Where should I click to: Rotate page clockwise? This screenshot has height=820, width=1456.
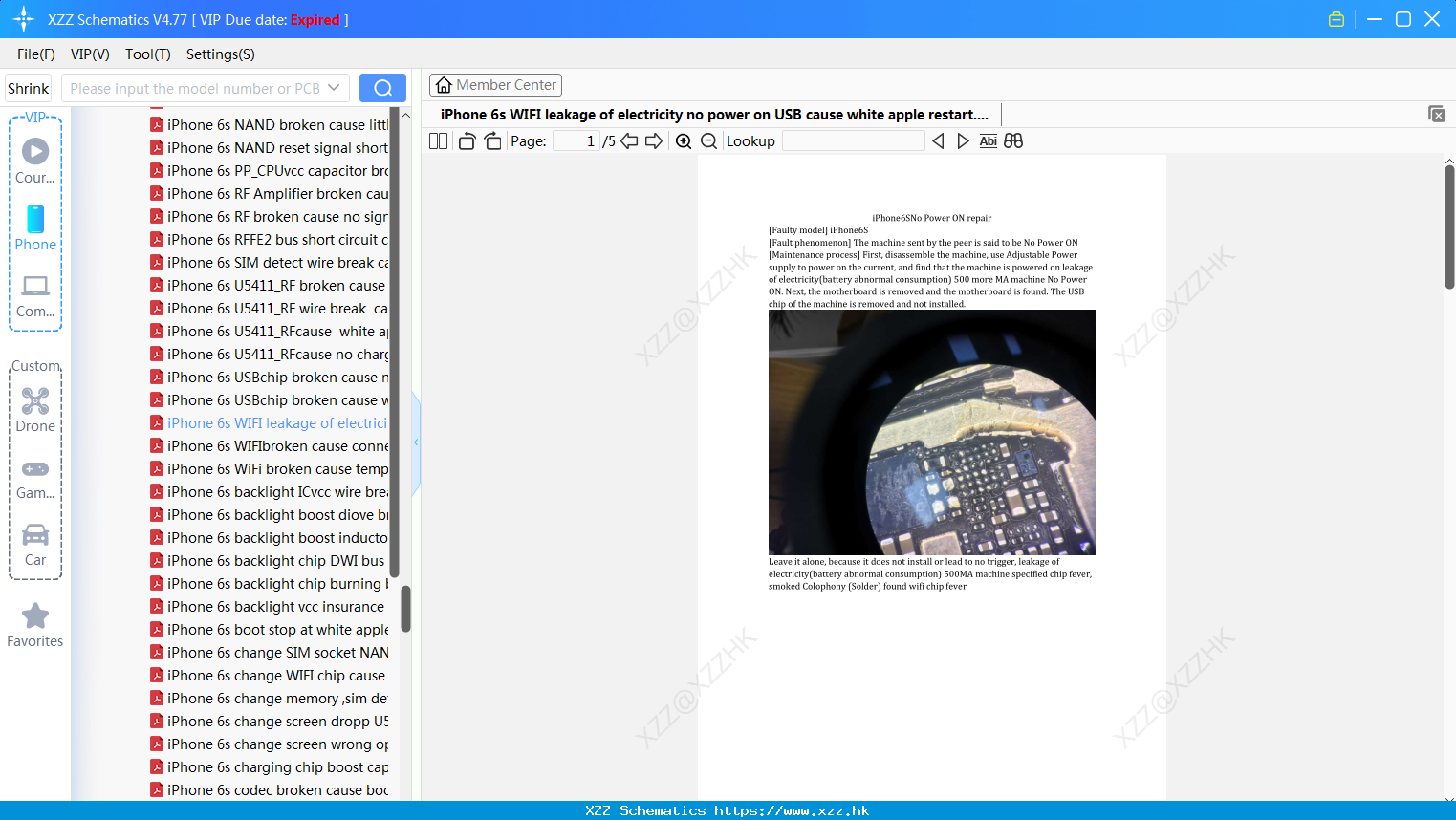click(492, 141)
